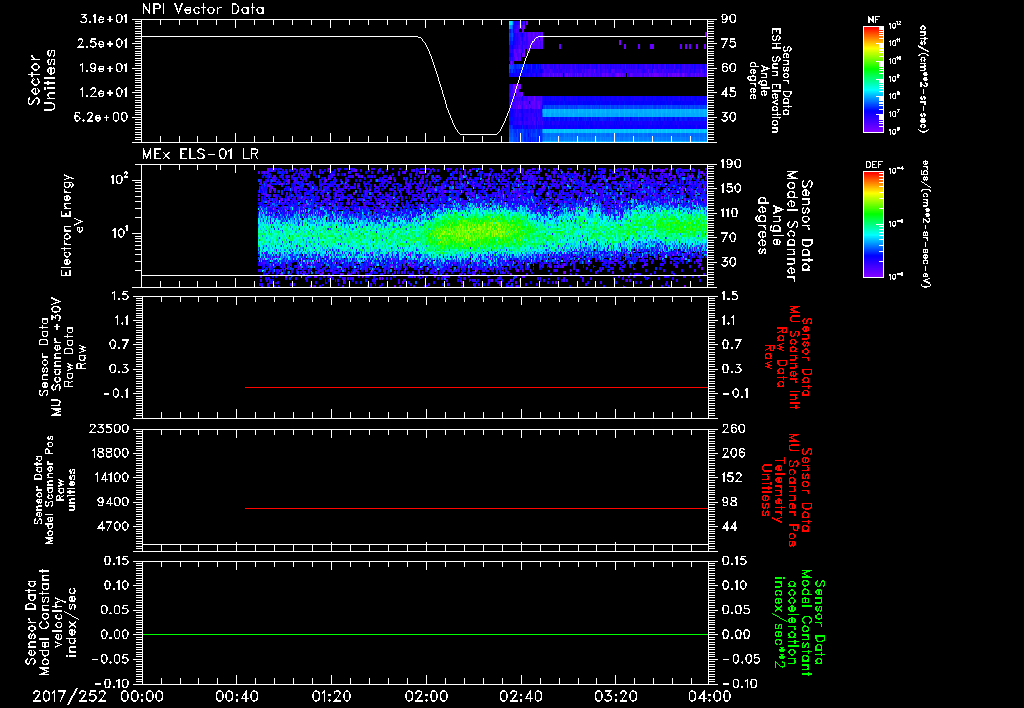This screenshot has width=1024, height=708.
Task: Click the "206" telemetry axis tick
Action: point(733,453)
